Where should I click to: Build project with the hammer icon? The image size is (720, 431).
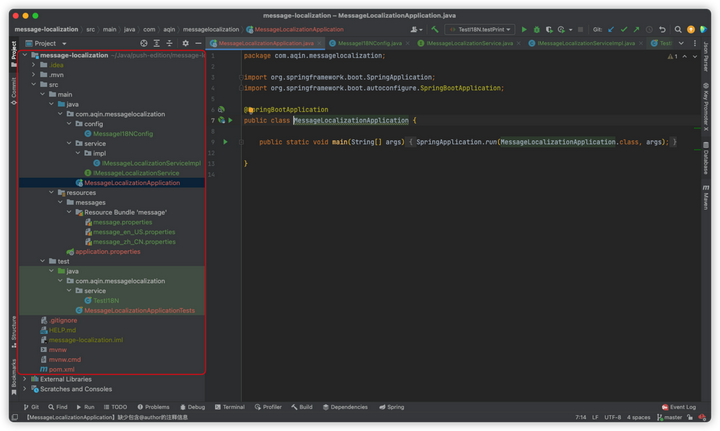point(435,29)
